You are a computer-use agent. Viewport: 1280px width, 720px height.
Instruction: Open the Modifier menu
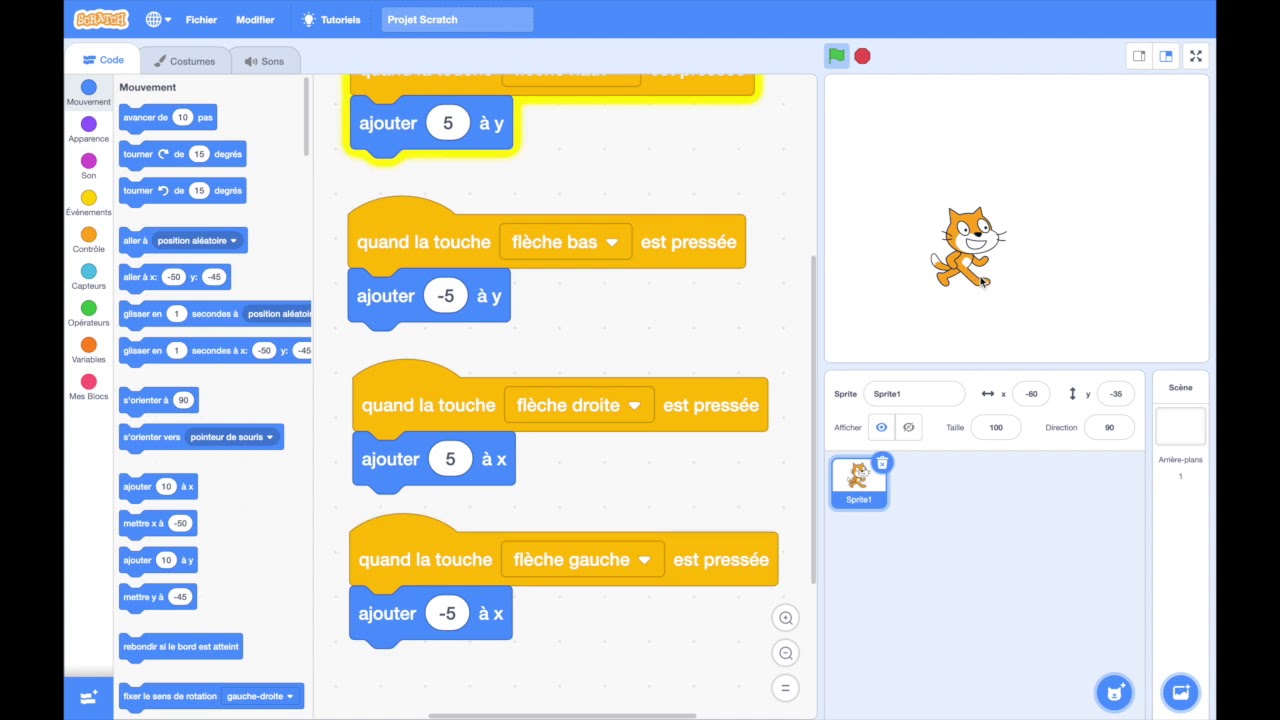pyautogui.click(x=255, y=19)
